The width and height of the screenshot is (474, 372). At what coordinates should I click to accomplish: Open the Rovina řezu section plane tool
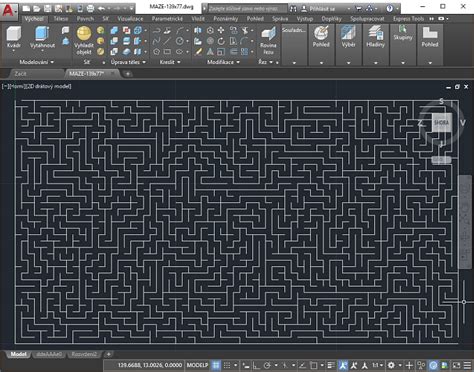[x=268, y=41]
